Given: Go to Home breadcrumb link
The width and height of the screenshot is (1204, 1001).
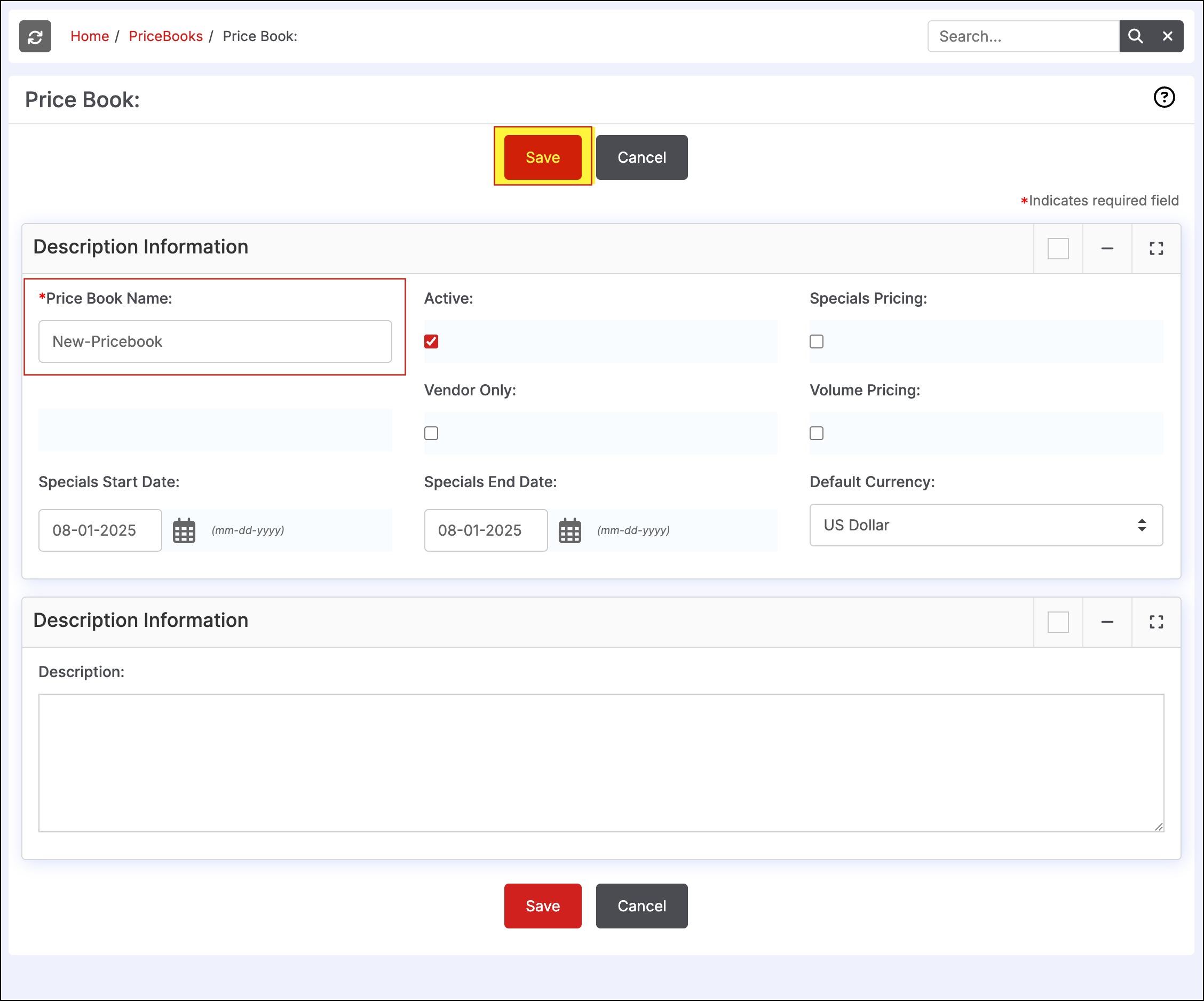Looking at the screenshot, I should [x=90, y=36].
